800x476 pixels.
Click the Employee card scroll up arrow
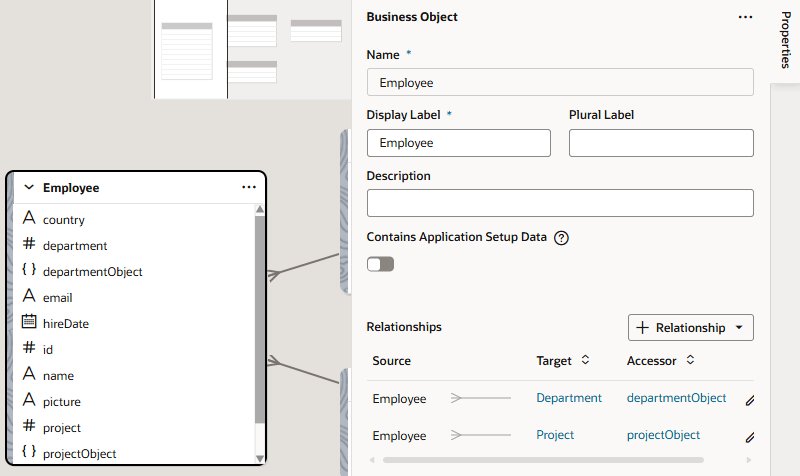pos(260,209)
